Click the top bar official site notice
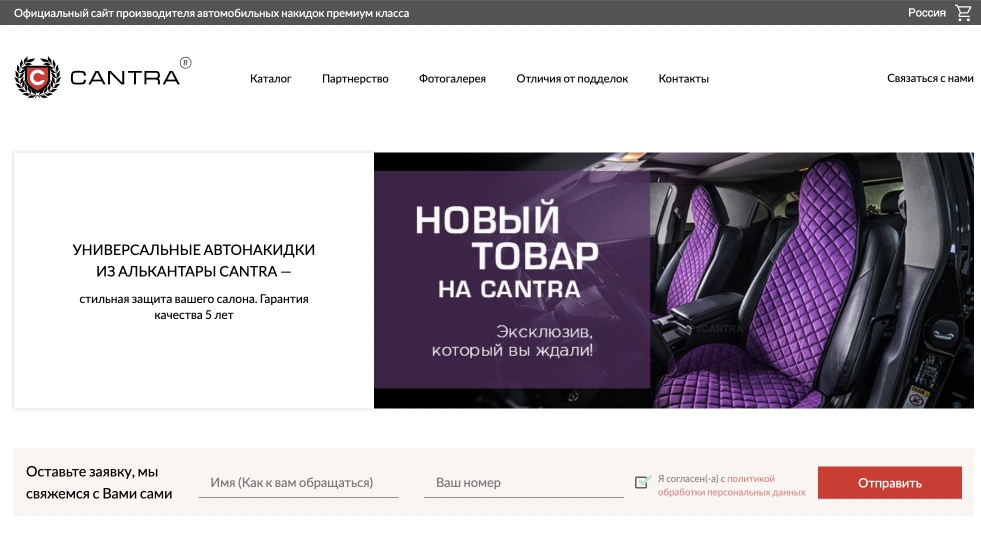The image size is (981, 537). [211, 13]
